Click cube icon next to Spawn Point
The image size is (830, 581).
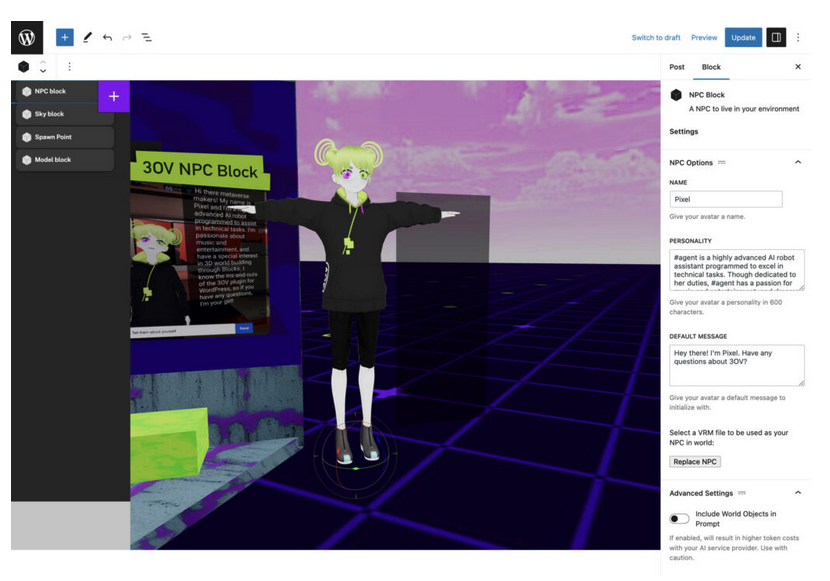[26, 137]
